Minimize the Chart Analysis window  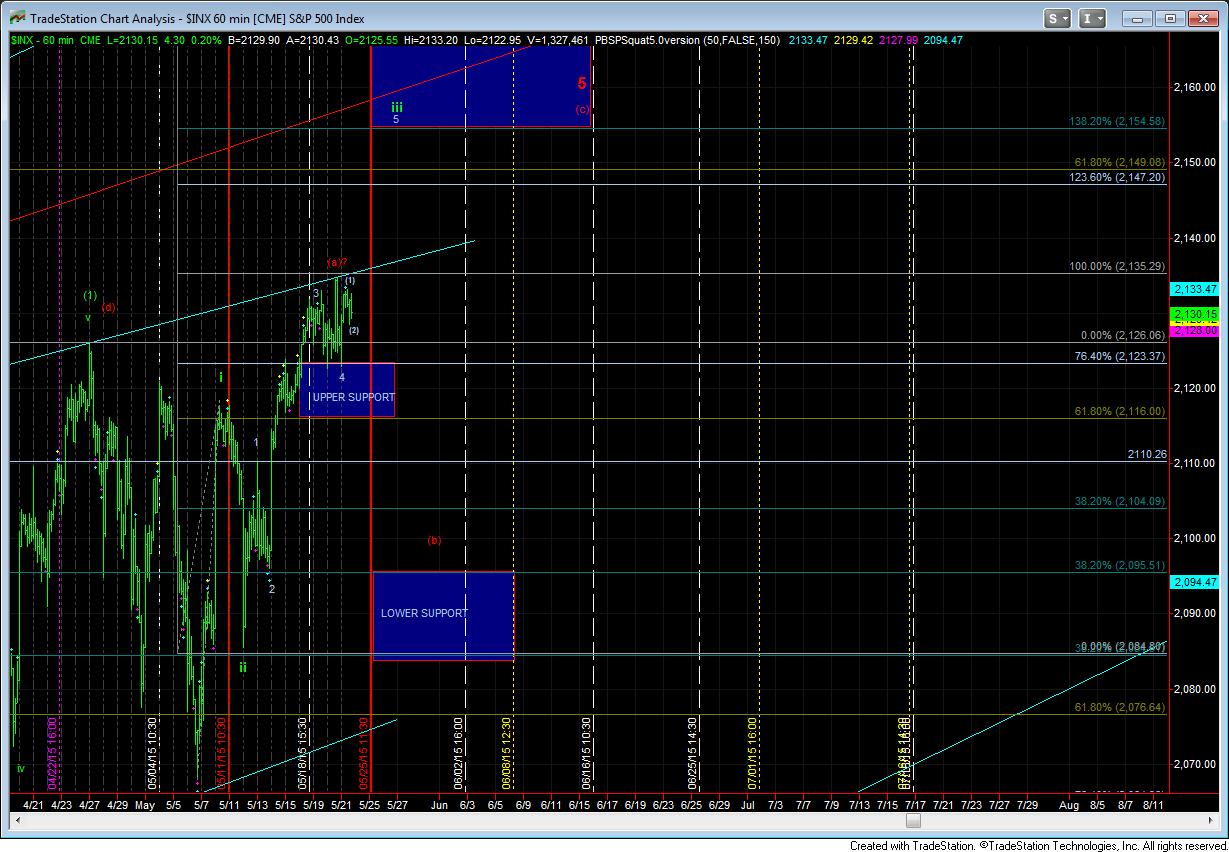point(1139,18)
